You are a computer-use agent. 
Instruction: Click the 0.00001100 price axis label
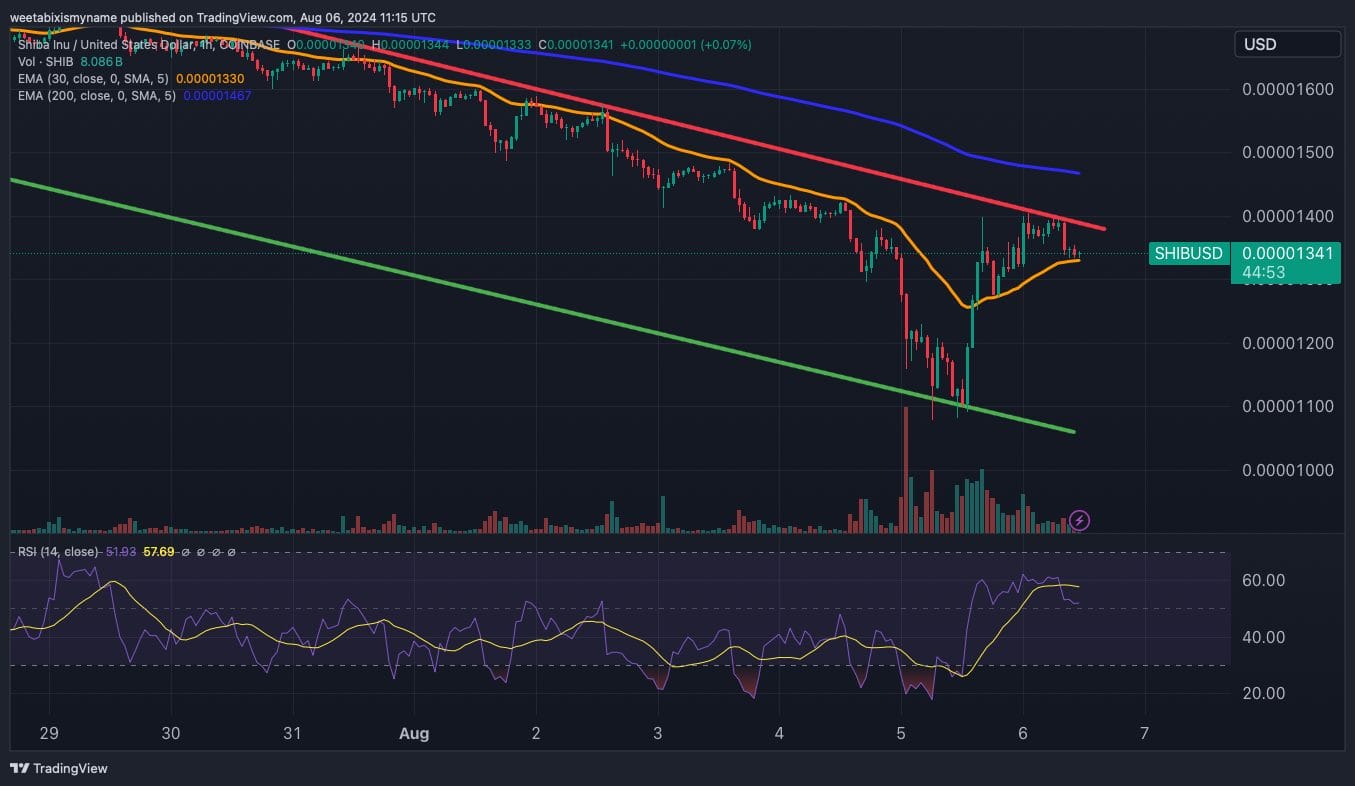(x=1288, y=406)
